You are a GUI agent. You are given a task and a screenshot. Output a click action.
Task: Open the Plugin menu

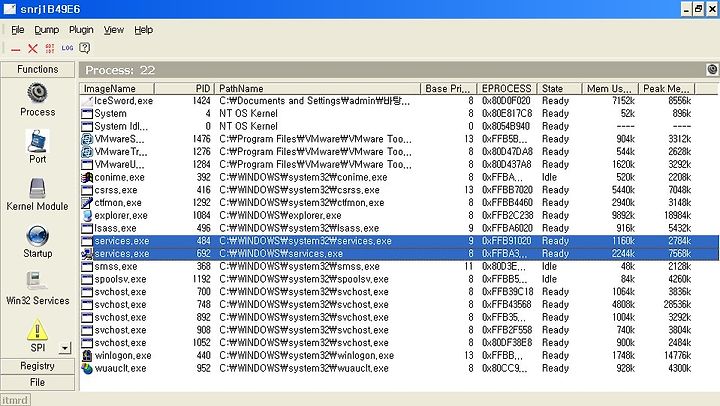81,30
